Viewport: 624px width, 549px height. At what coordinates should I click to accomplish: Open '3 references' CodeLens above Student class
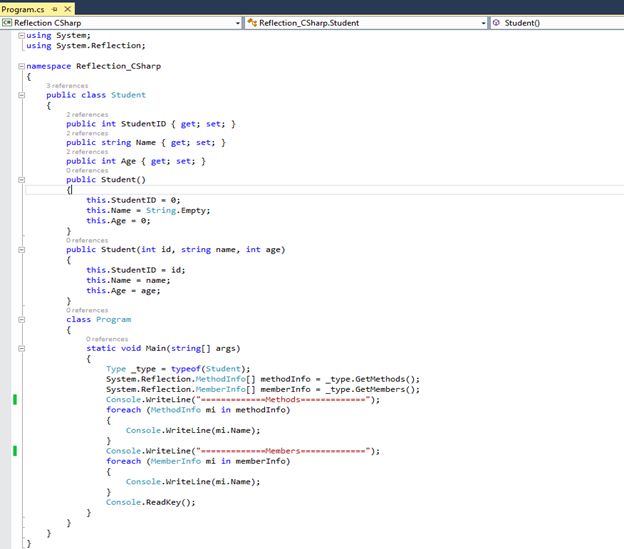(x=67, y=86)
